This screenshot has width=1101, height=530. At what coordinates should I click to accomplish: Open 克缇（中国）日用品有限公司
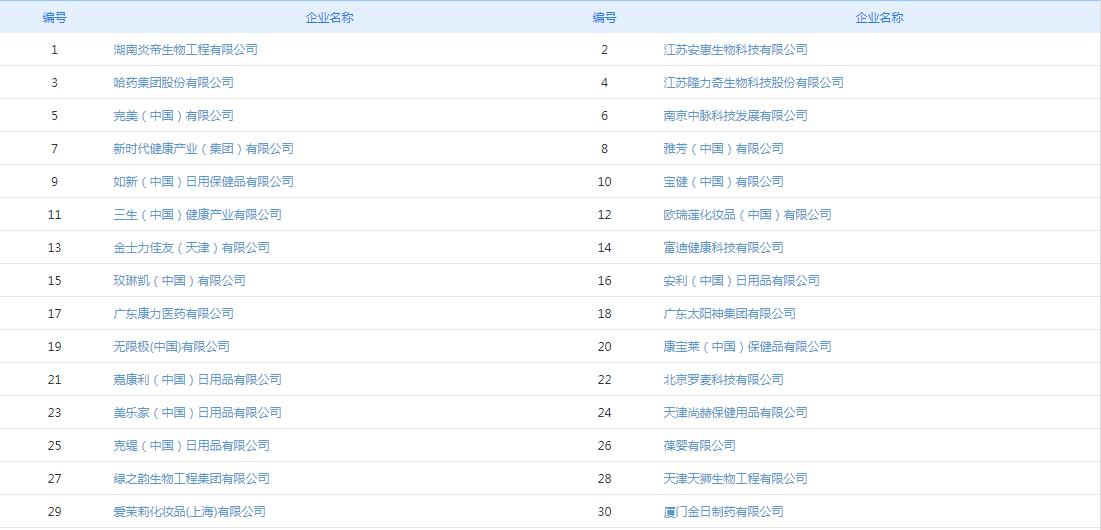[x=192, y=446]
